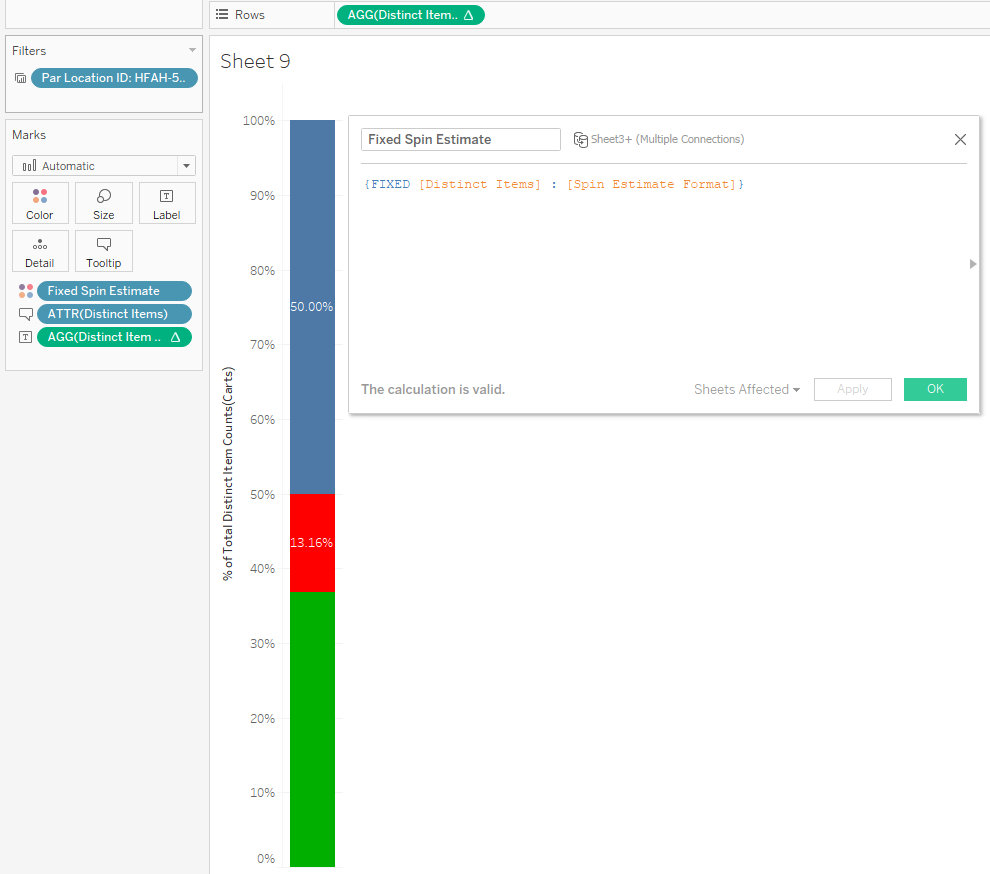990x874 pixels.
Task: Click the Color marks card button
Action: pos(40,203)
